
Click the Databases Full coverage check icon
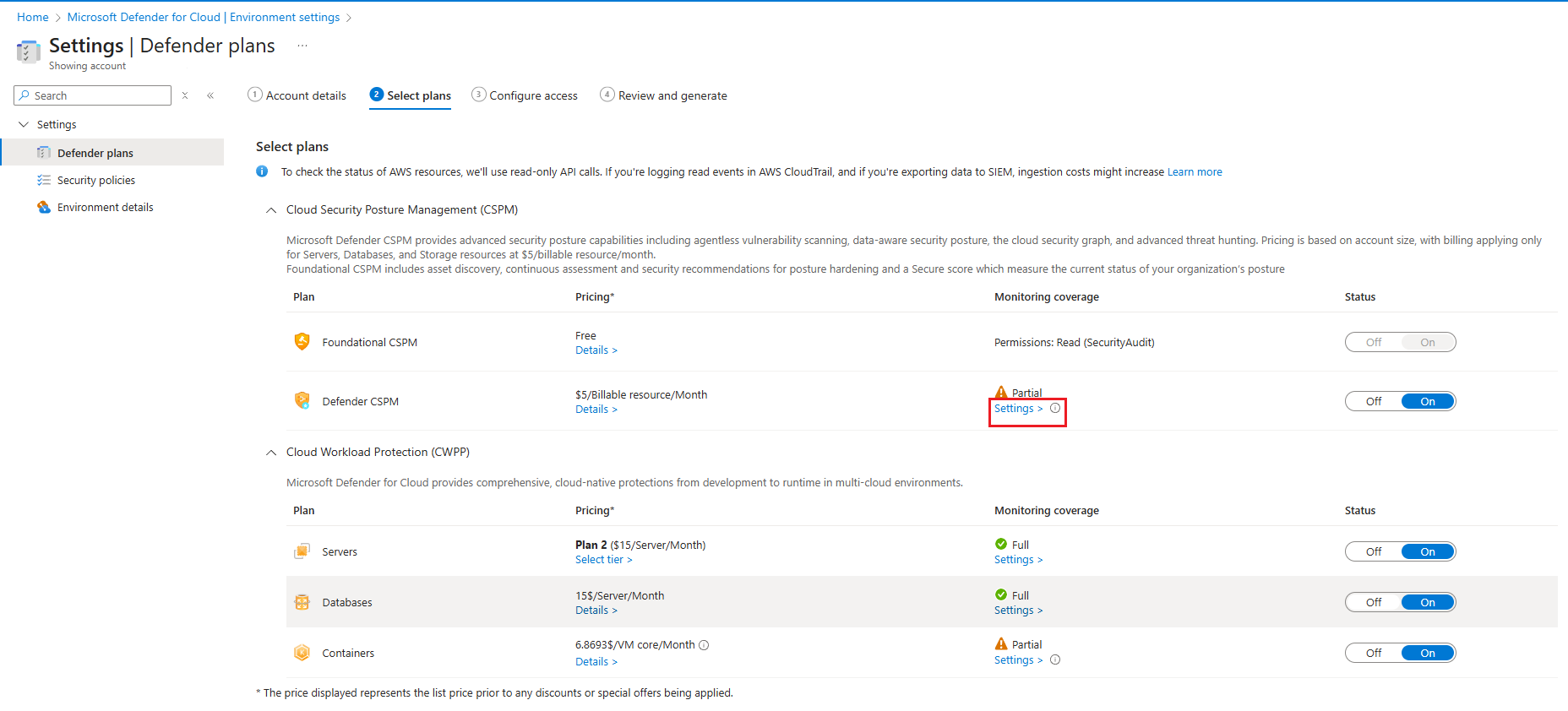click(1001, 594)
